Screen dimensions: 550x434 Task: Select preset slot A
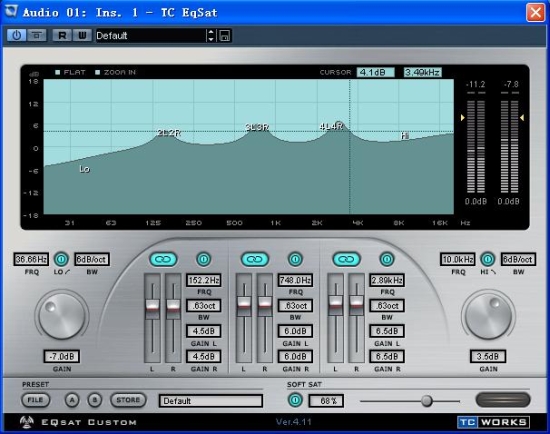point(72,400)
